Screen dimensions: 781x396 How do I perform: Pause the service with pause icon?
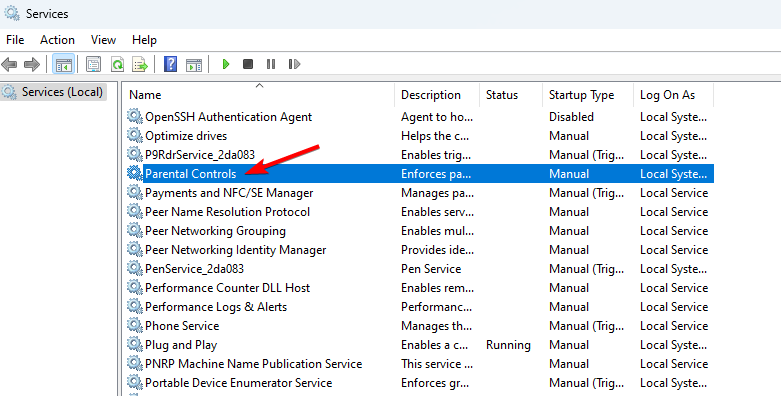point(271,64)
